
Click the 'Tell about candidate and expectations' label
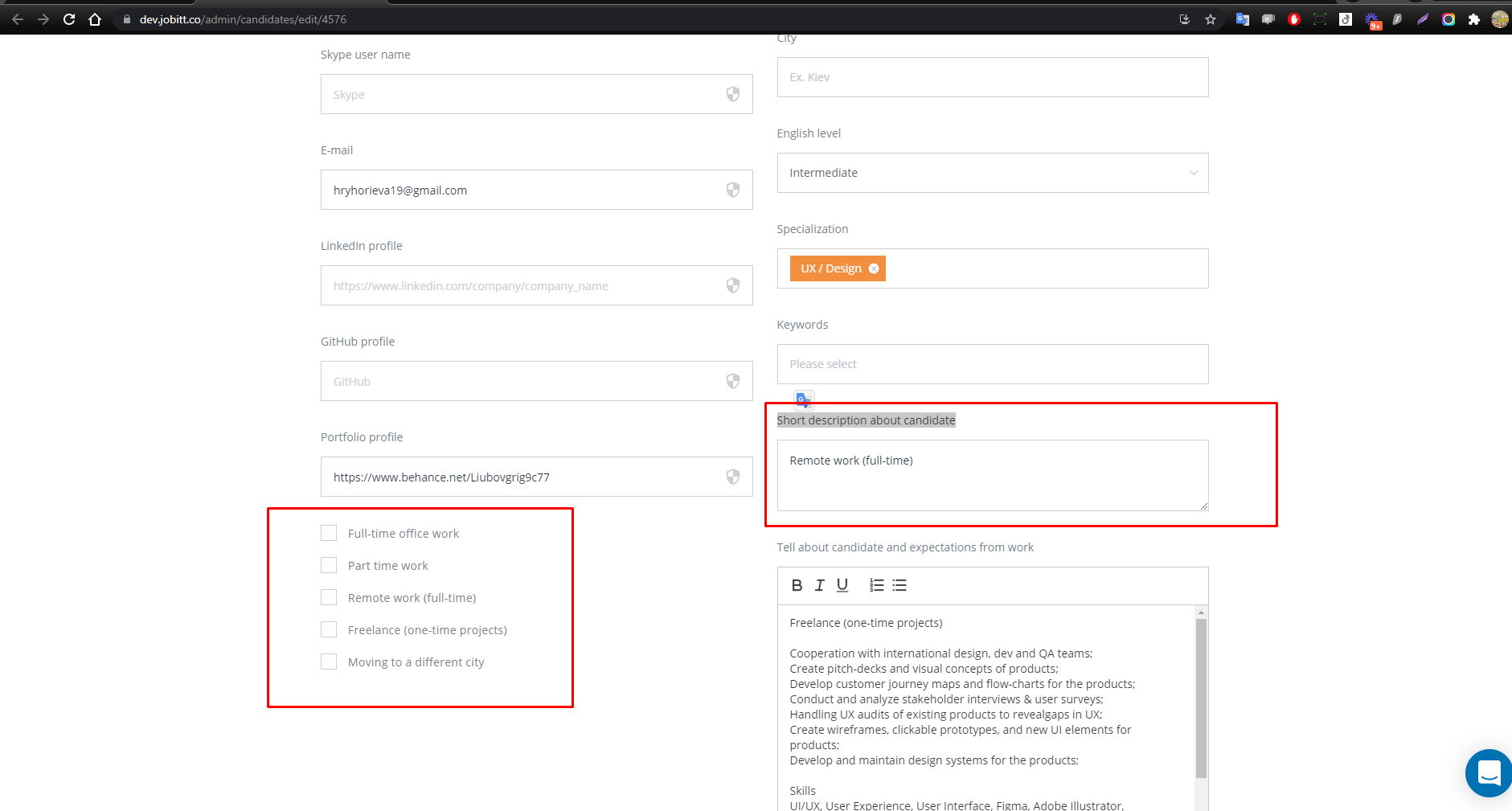pos(905,547)
